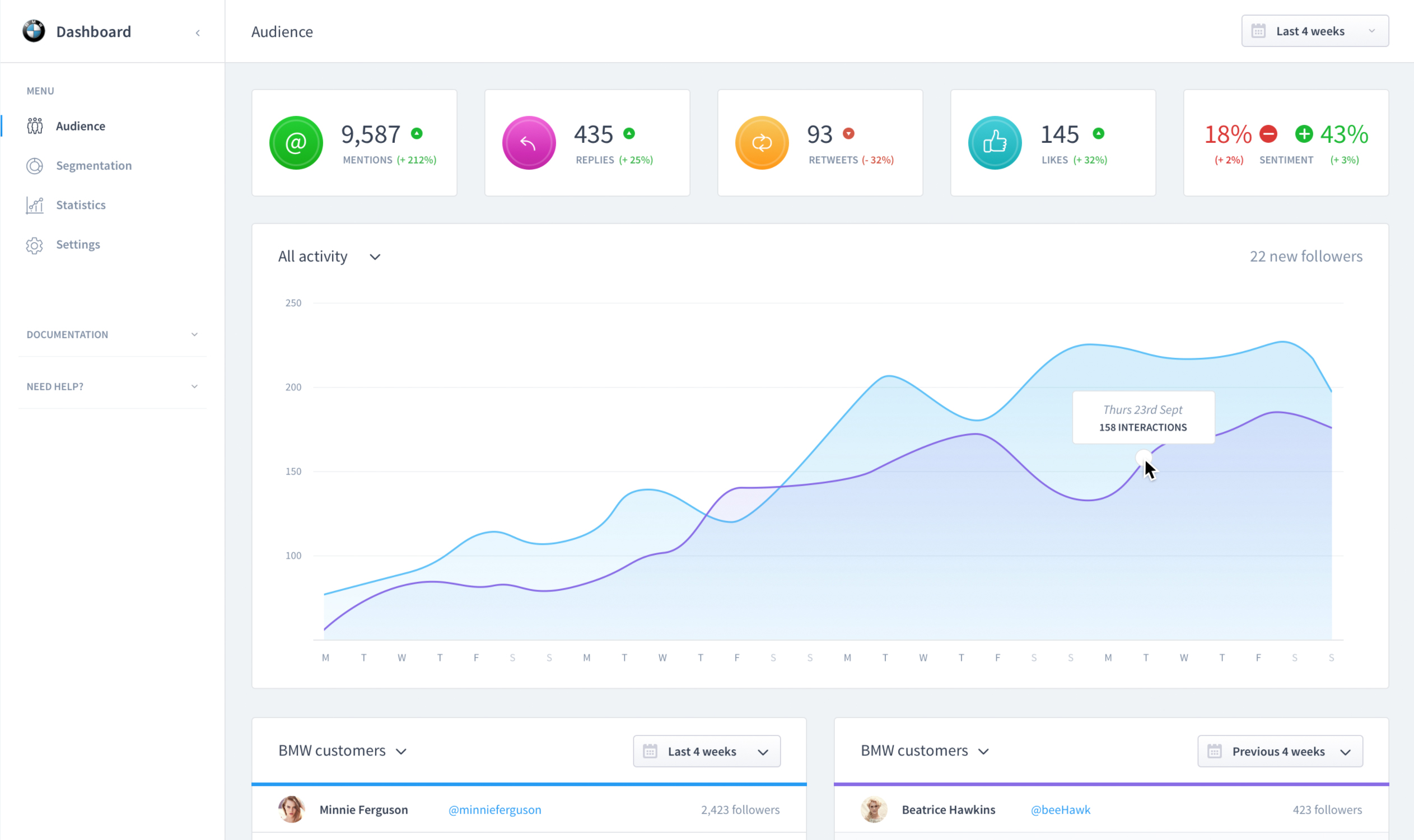Go to the Statistics page
The image size is (1414, 840).
pos(81,205)
